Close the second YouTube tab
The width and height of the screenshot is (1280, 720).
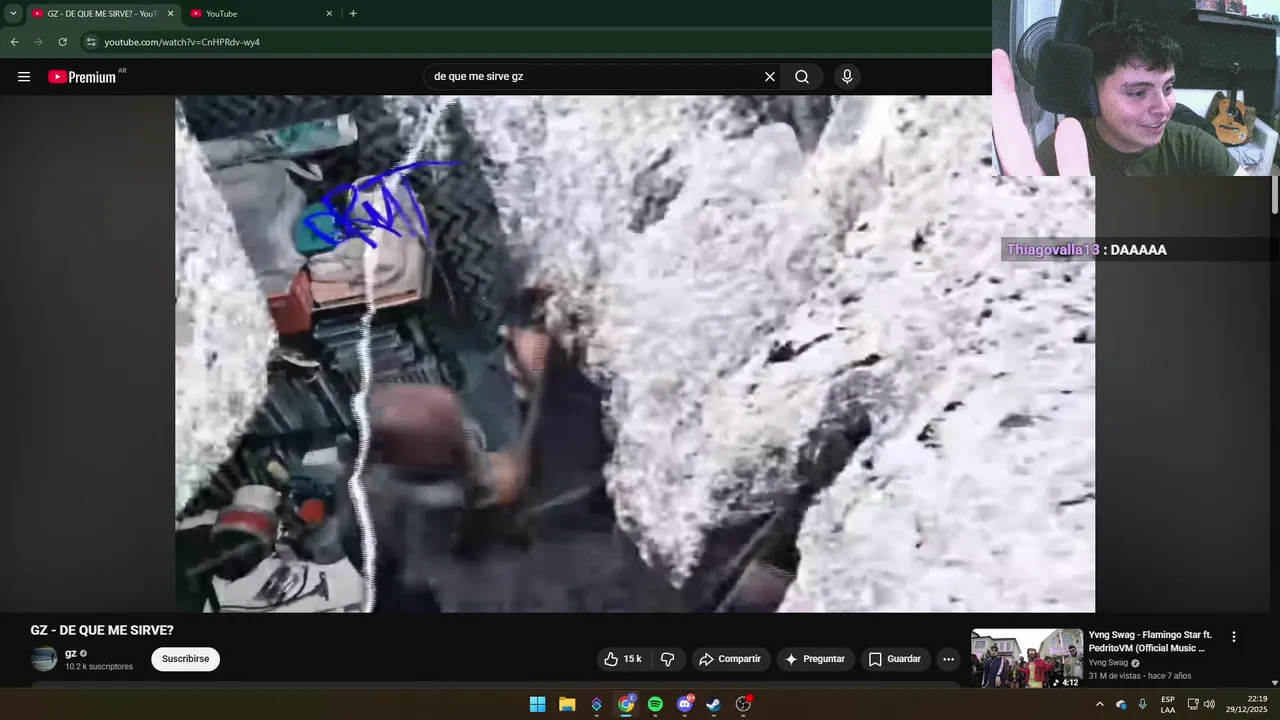click(329, 14)
